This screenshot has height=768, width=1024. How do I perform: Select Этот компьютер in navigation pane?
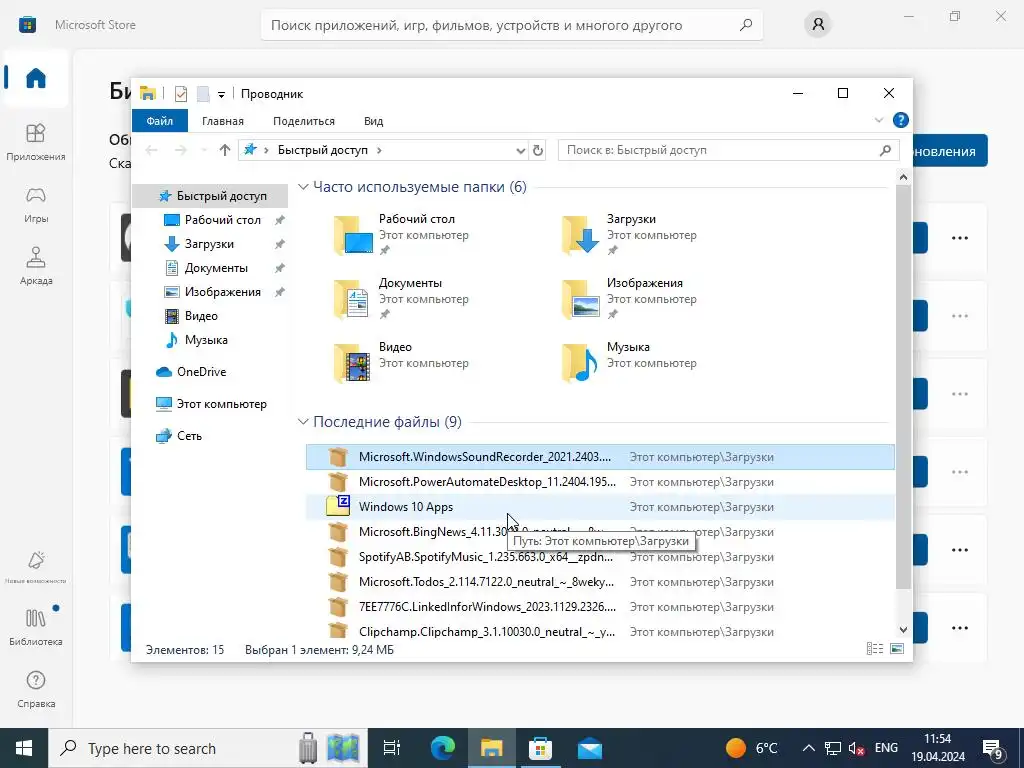point(221,404)
